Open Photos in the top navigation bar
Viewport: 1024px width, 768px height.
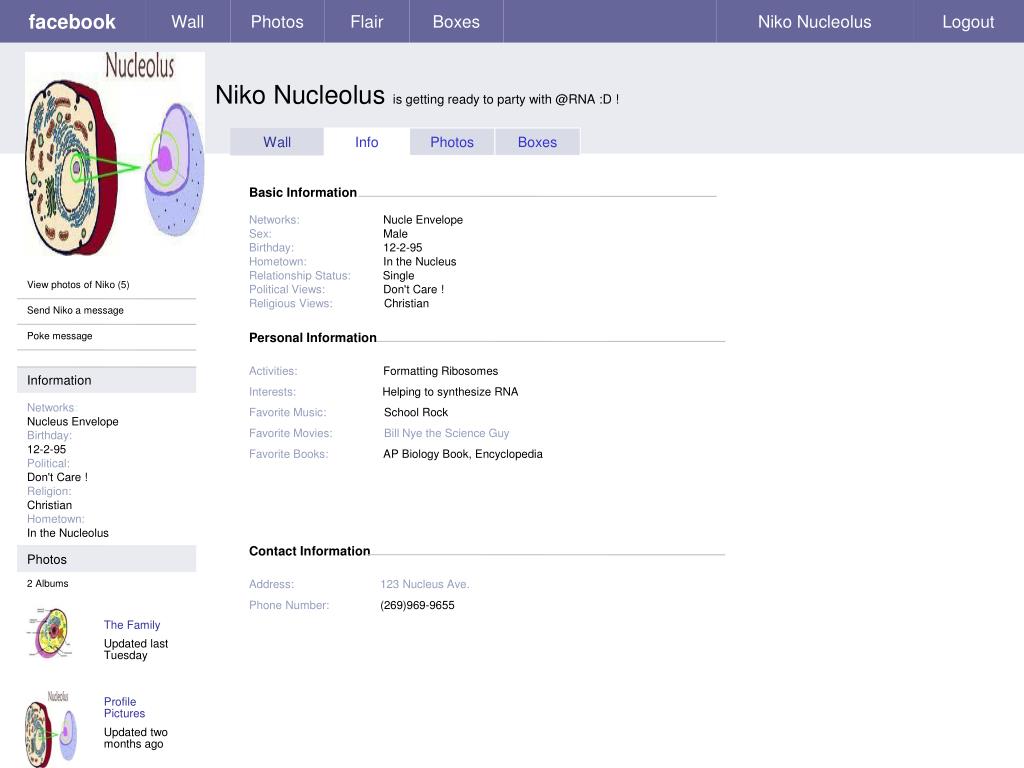coord(277,22)
